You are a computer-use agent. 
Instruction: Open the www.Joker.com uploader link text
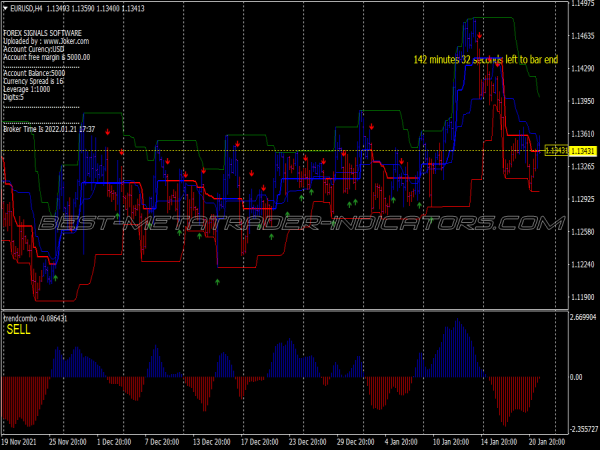coord(65,41)
